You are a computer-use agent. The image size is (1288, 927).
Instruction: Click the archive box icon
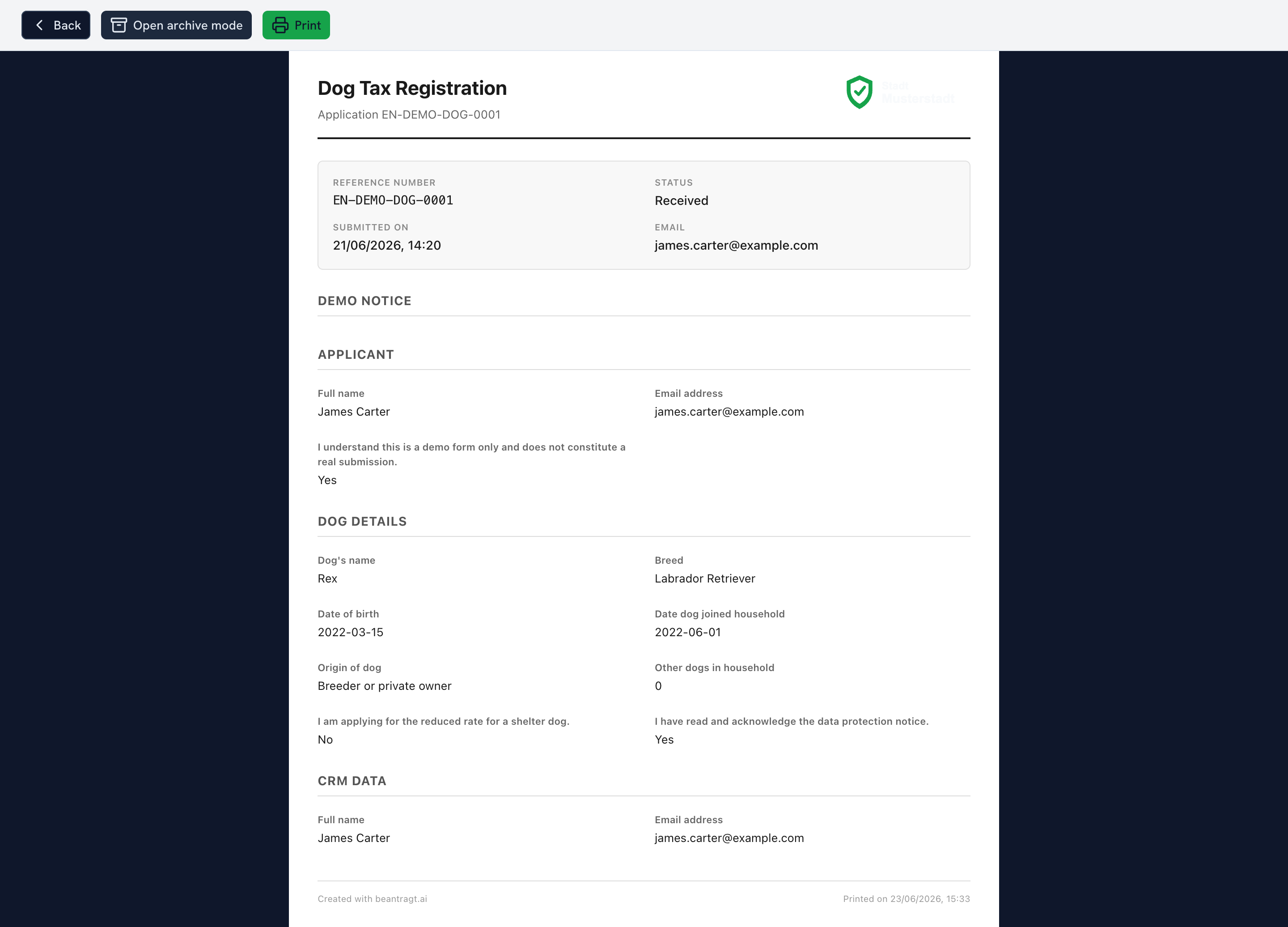pyautogui.click(x=119, y=25)
